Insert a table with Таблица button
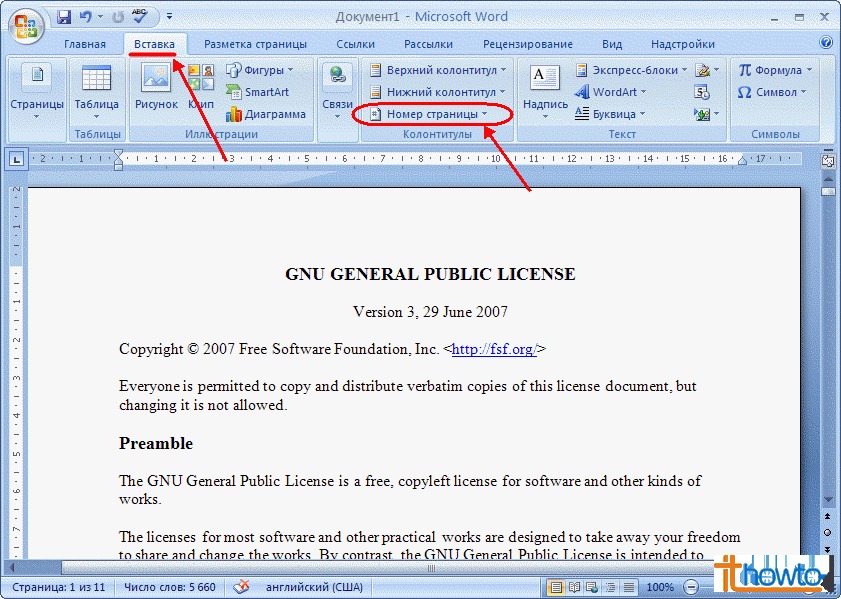Image resolution: width=841 pixels, height=599 pixels. (97, 91)
